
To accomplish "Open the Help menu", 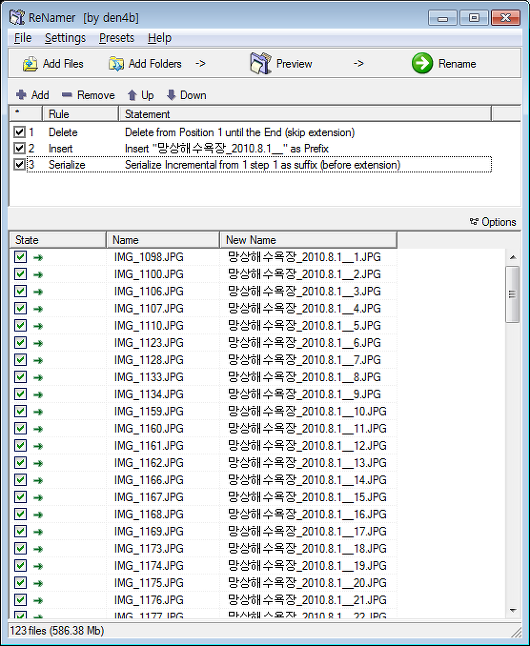I will coord(159,38).
